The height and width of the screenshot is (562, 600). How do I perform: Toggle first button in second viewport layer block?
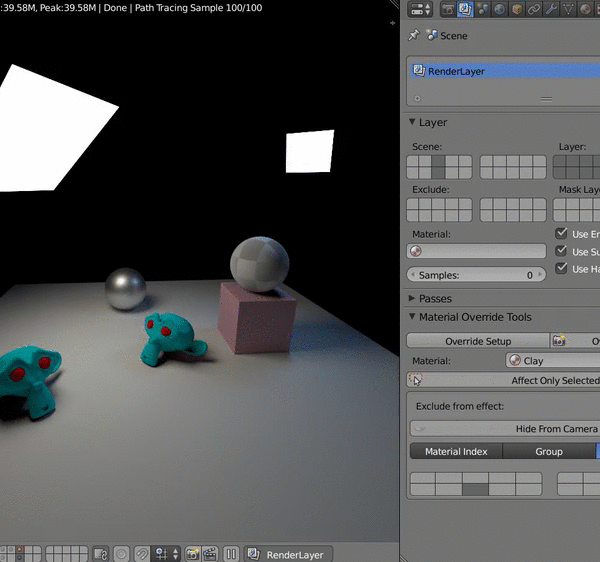pos(50,550)
